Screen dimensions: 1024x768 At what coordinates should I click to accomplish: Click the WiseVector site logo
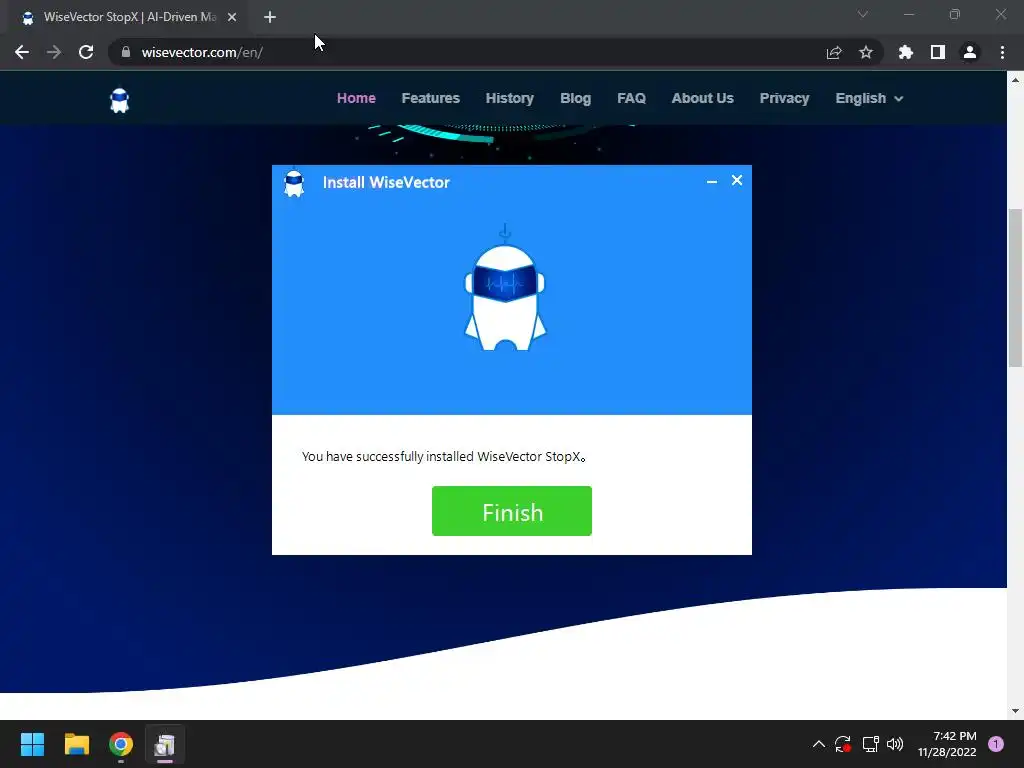click(x=120, y=101)
